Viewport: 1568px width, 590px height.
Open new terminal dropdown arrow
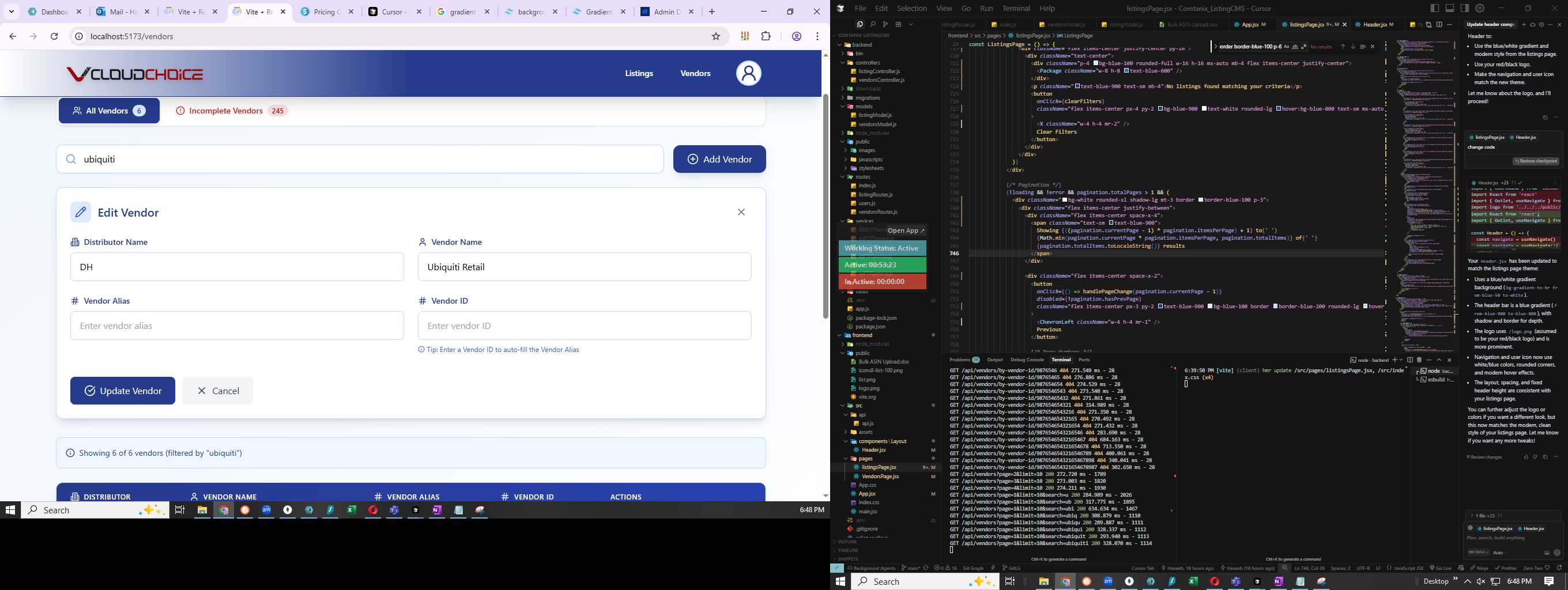pos(1401,360)
